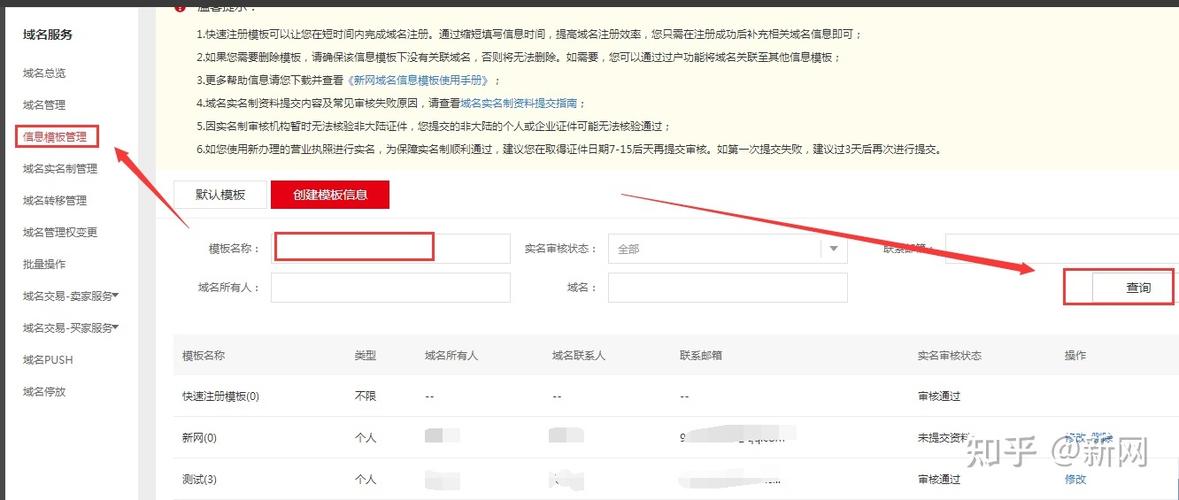Open 域名实名制管理 in the sidebar
The height and width of the screenshot is (500, 1179).
(60, 169)
